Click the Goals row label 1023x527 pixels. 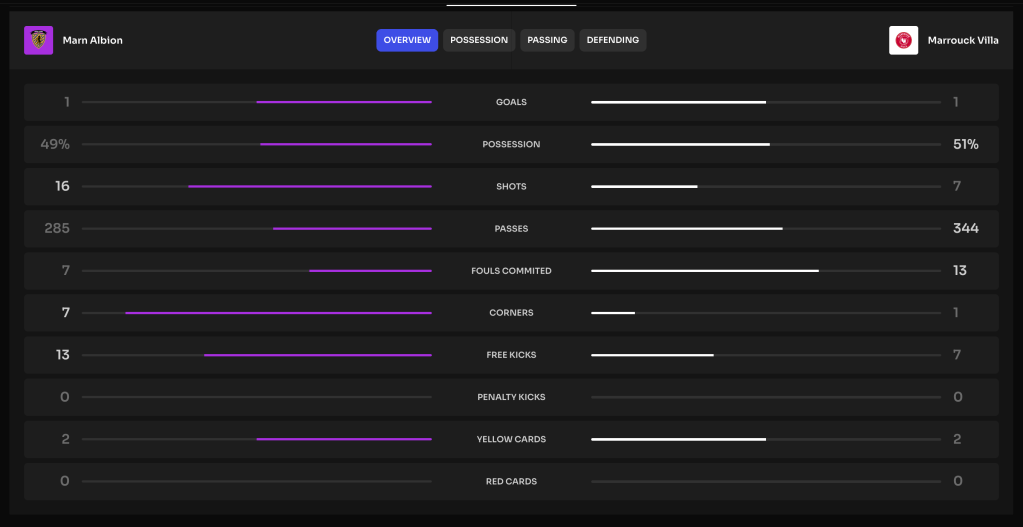511,102
